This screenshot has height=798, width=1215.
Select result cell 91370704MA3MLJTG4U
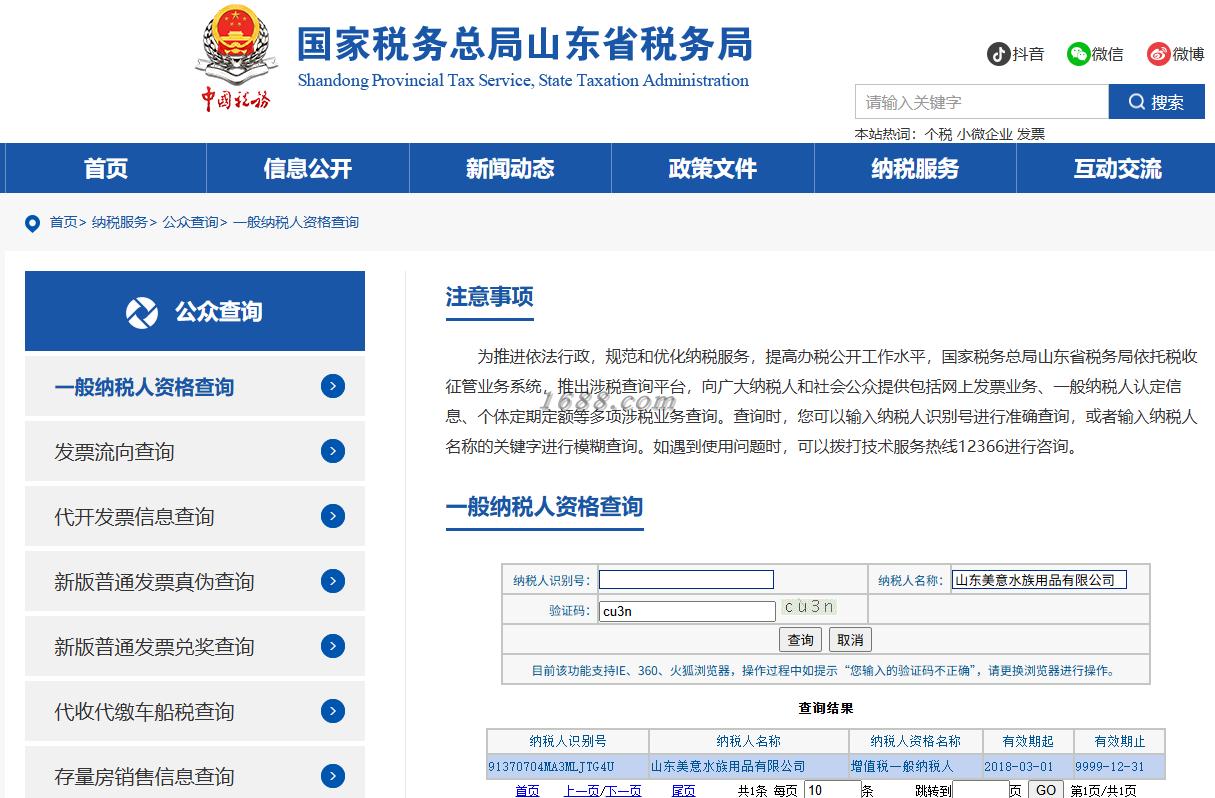pyautogui.click(x=568, y=767)
